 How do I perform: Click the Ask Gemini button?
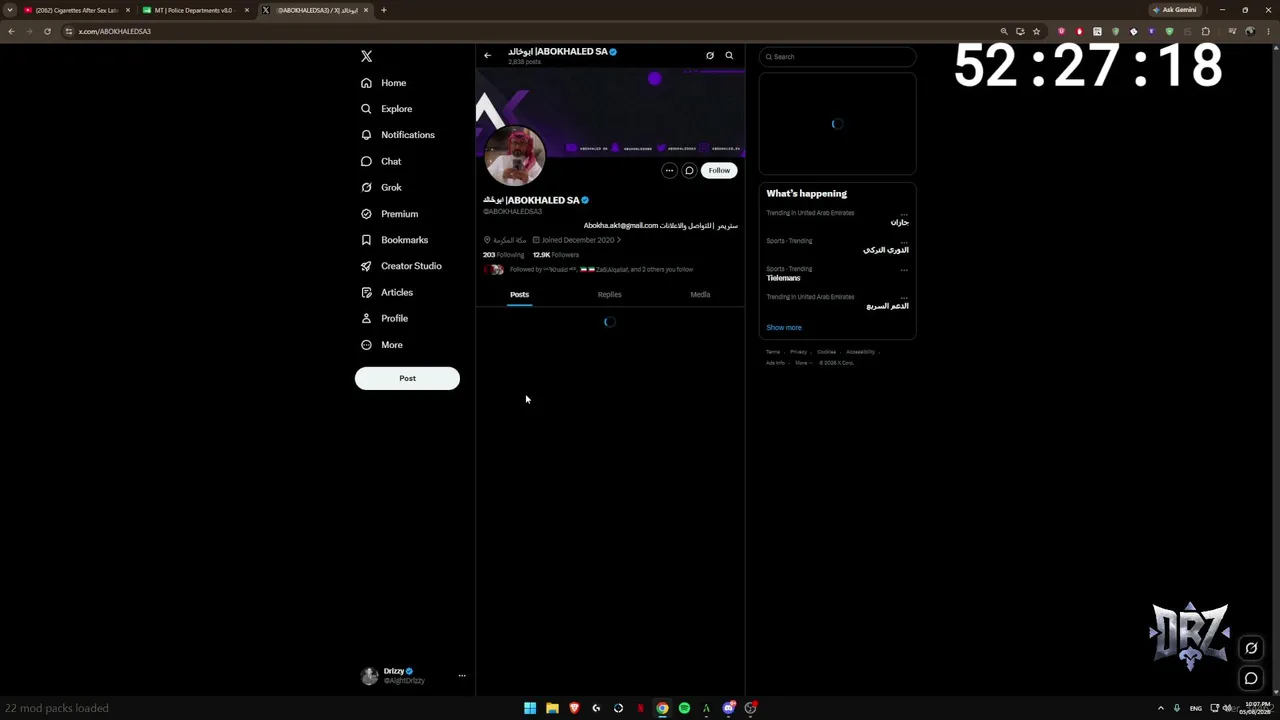(1175, 10)
